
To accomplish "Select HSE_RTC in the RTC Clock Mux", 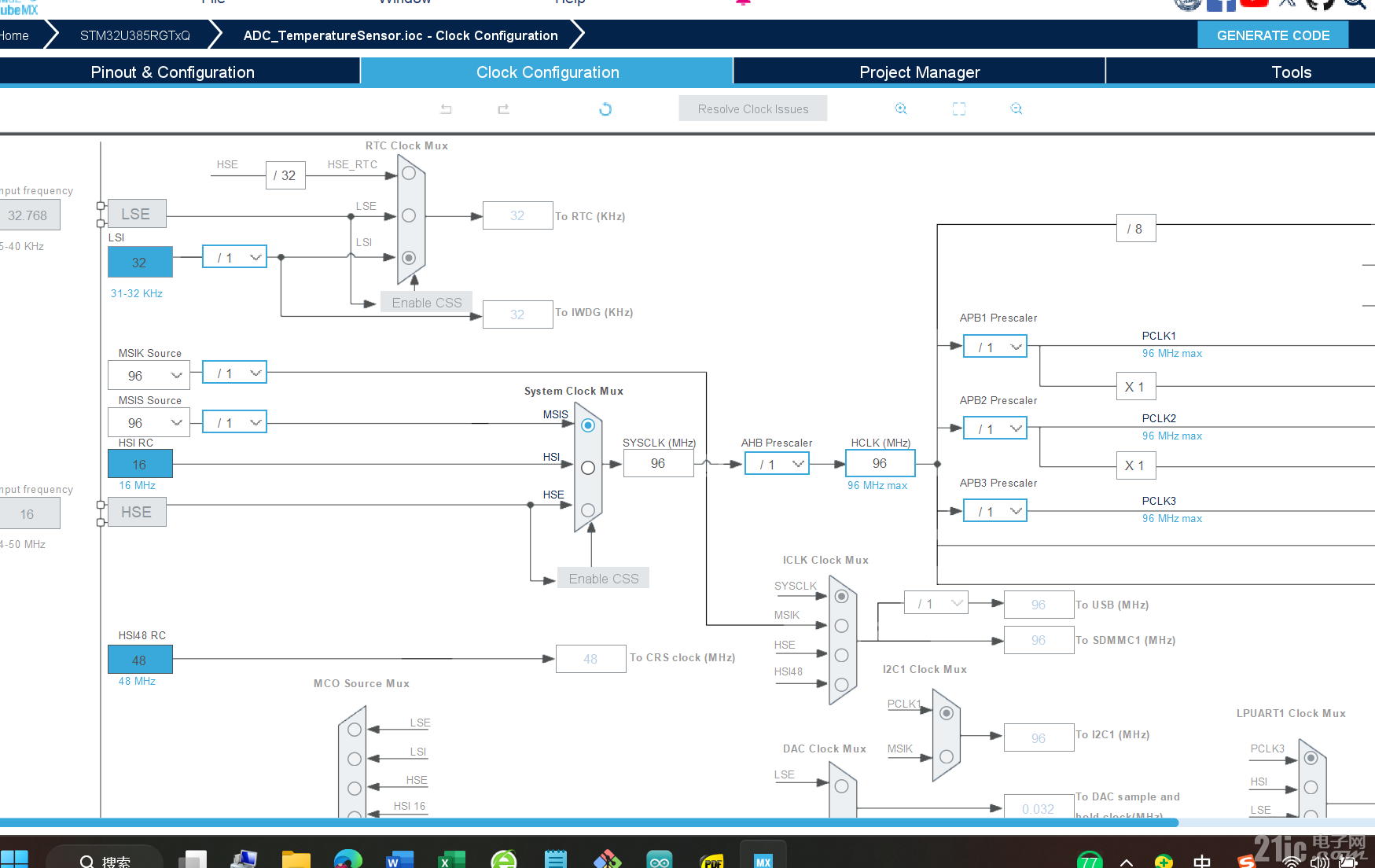I will point(409,173).
